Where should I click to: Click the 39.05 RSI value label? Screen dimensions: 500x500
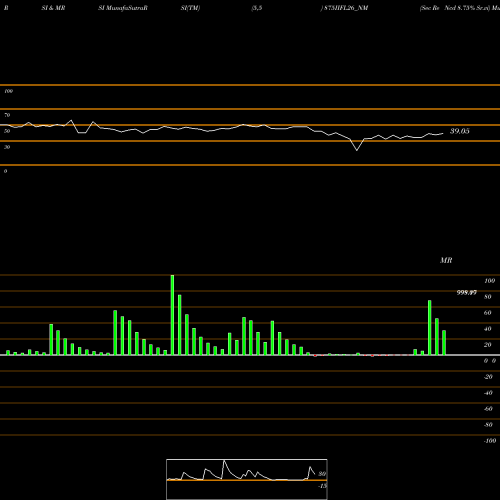[460, 131]
